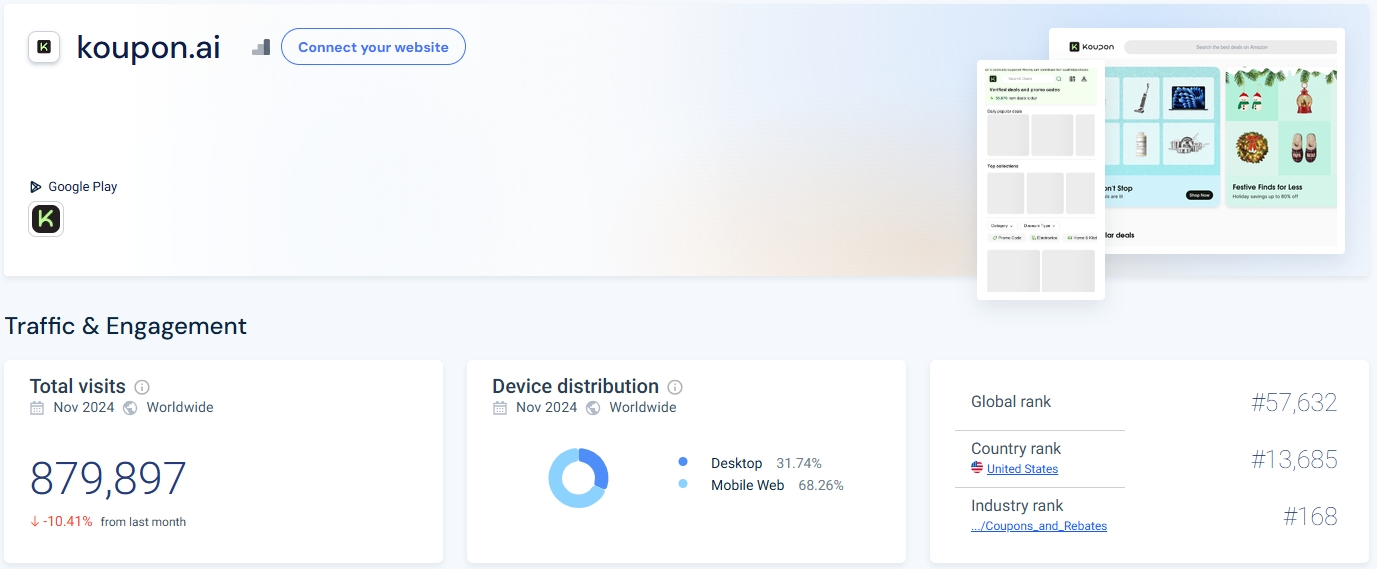The width and height of the screenshot is (1377, 569).
Task: Click the Traffic & Engagement heading
Action: click(126, 326)
